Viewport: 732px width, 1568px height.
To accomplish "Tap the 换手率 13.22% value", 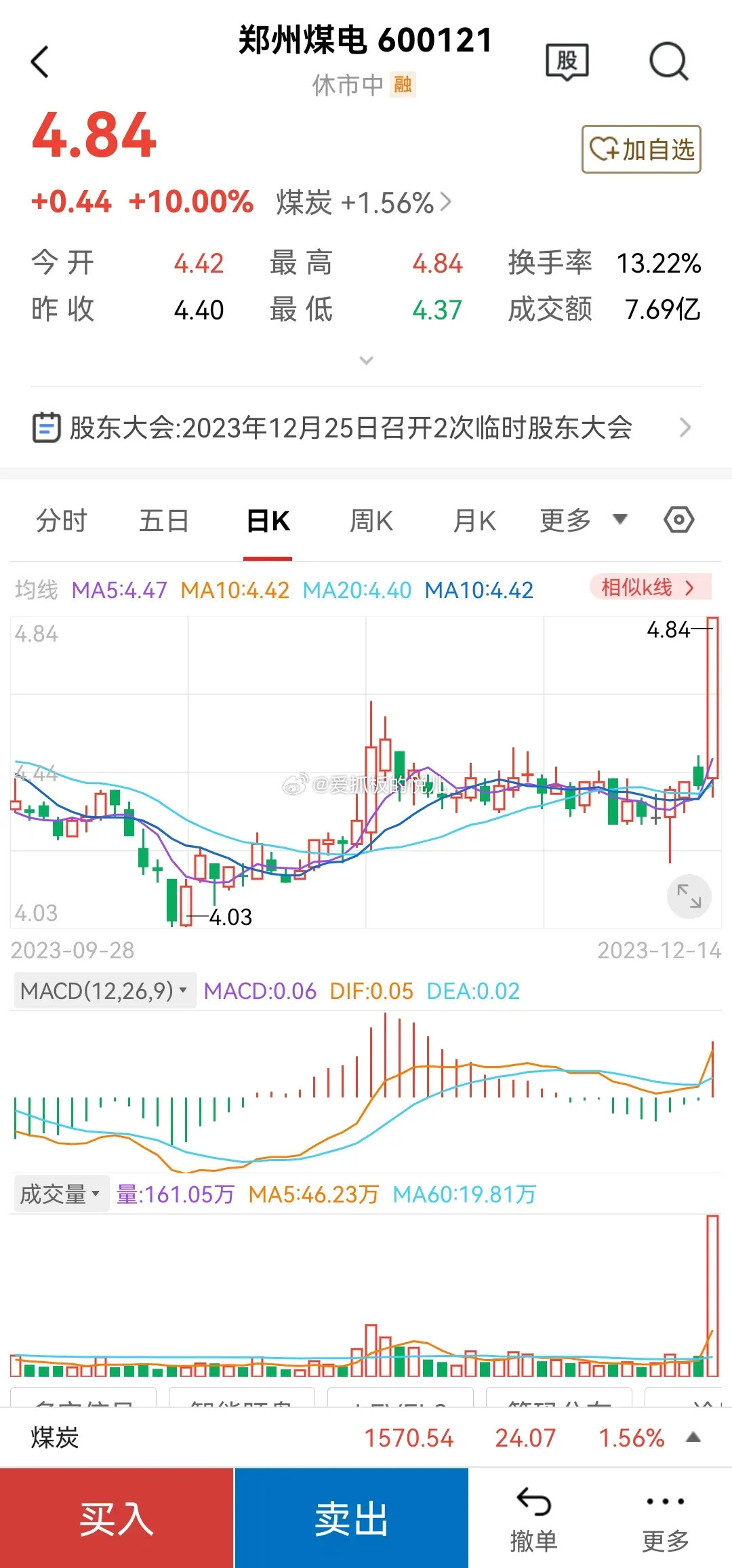I will (x=658, y=263).
